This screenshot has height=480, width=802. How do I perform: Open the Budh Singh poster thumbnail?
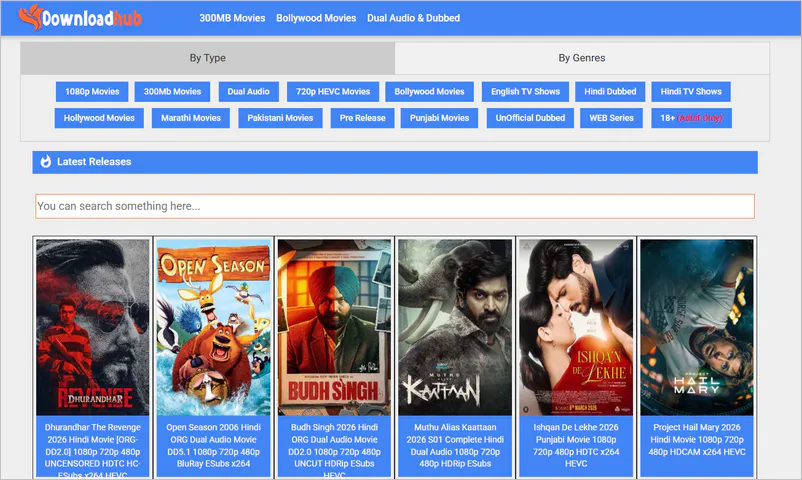pos(334,328)
